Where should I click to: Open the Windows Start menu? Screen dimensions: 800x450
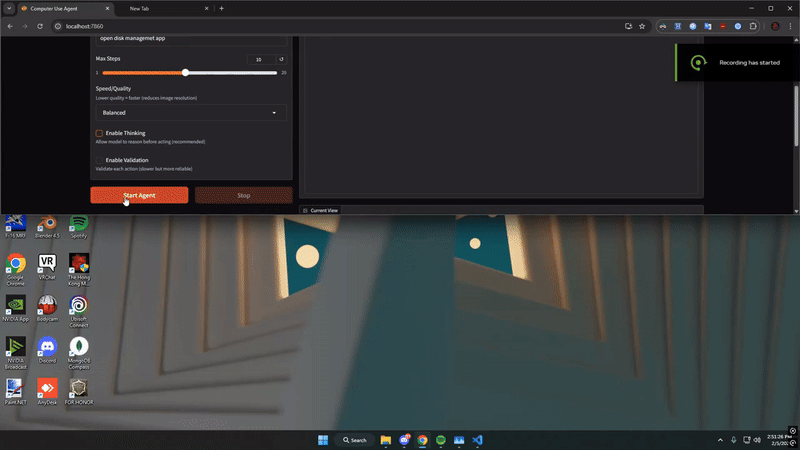[323, 440]
